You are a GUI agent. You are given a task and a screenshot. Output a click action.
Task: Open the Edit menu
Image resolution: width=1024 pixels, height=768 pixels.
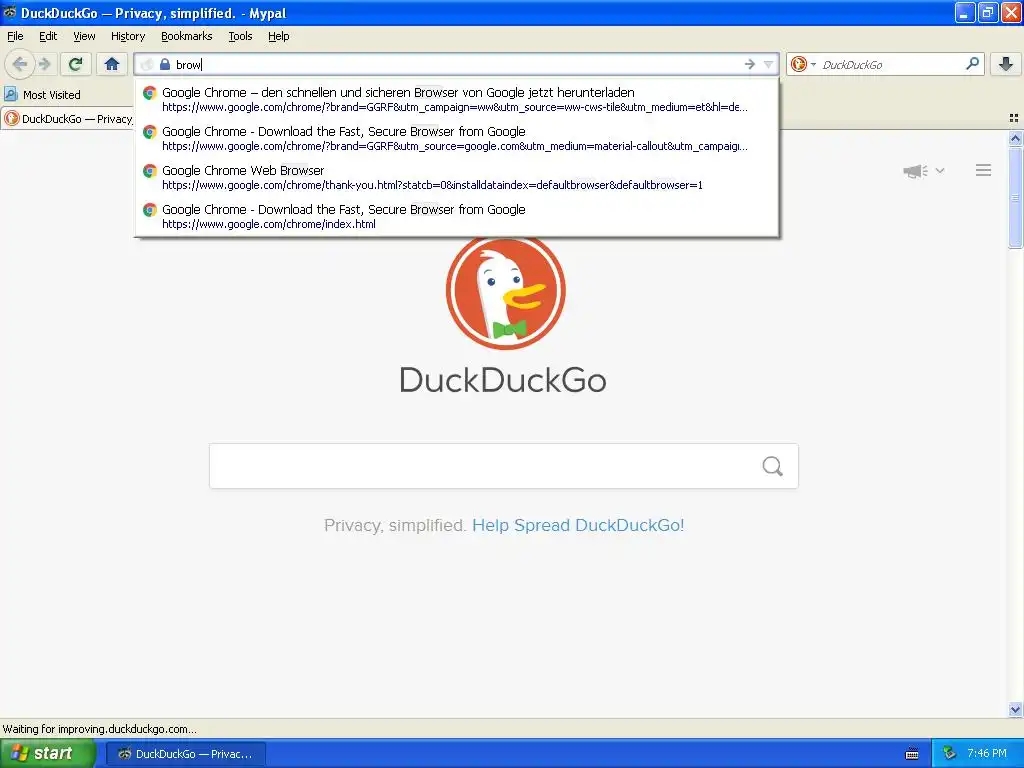click(48, 36)
